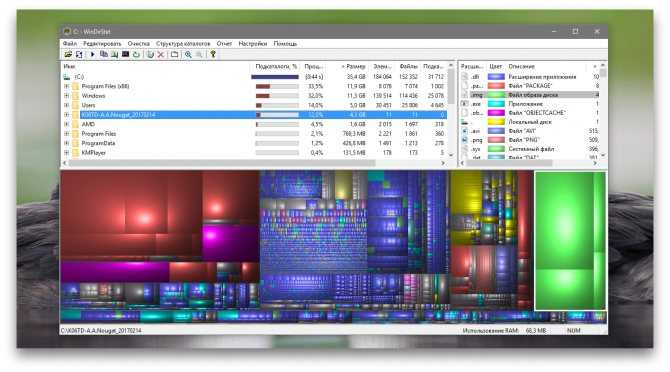Open the Структура каталогов menu
Viewport: 670px width, 372px height.
click(183, 44)
